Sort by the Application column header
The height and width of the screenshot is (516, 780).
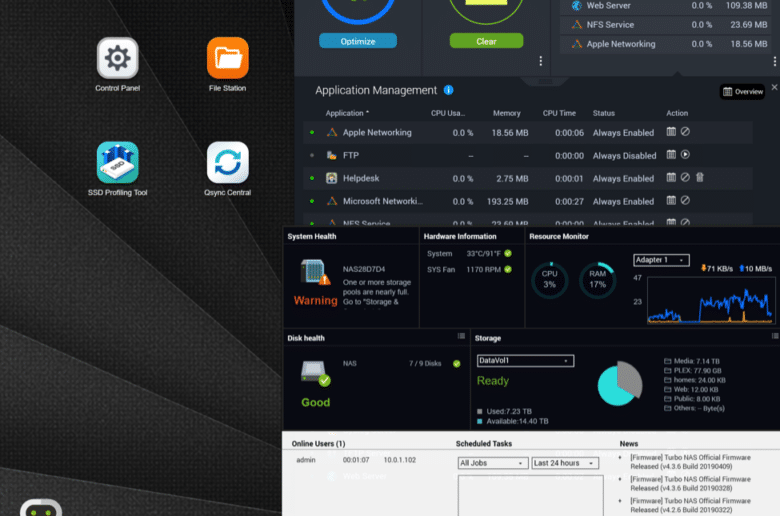tap(347, 113)
